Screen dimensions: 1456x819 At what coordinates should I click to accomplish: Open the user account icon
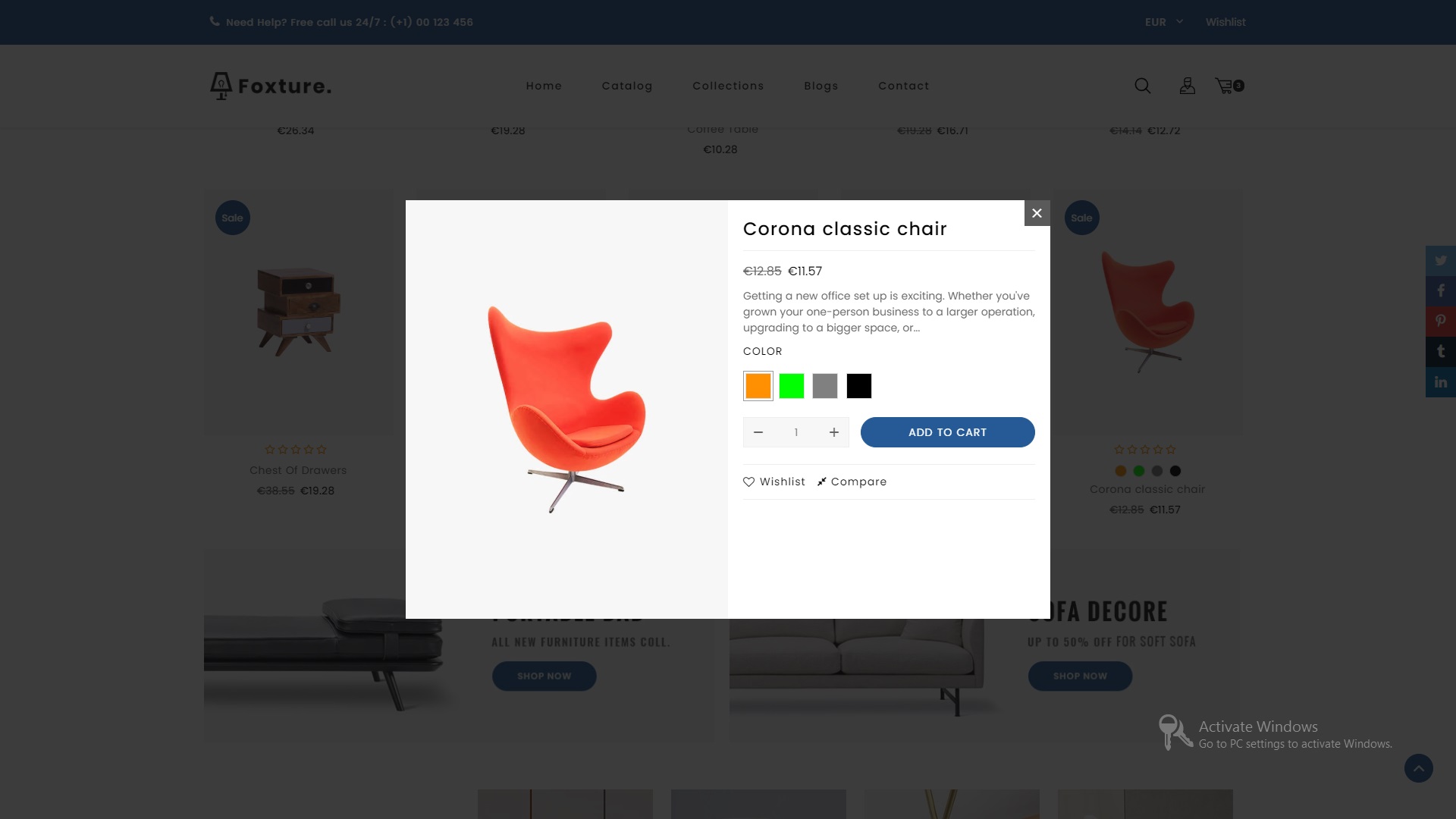1187,86
